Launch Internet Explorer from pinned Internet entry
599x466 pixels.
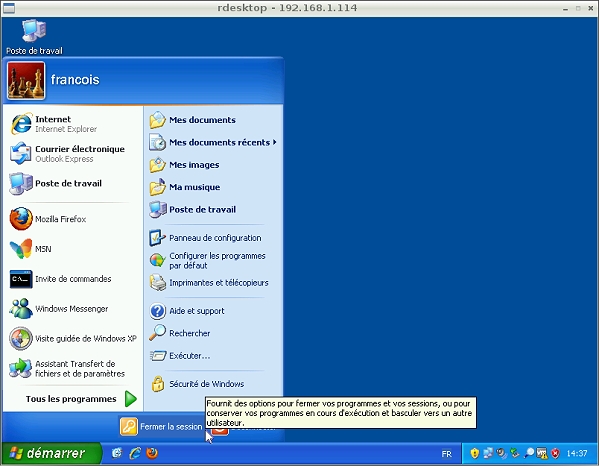pos(72,124)
